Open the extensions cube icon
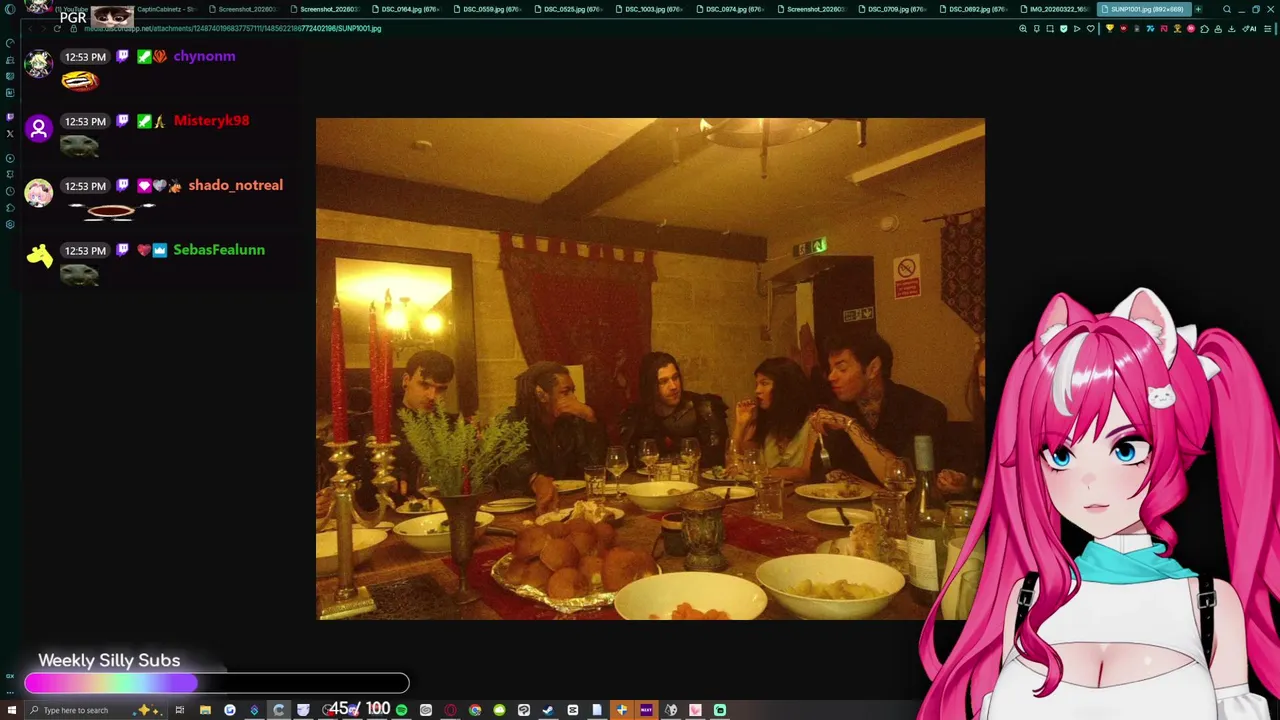This screenshot has height=720, width=1280. click(1204, 29)
